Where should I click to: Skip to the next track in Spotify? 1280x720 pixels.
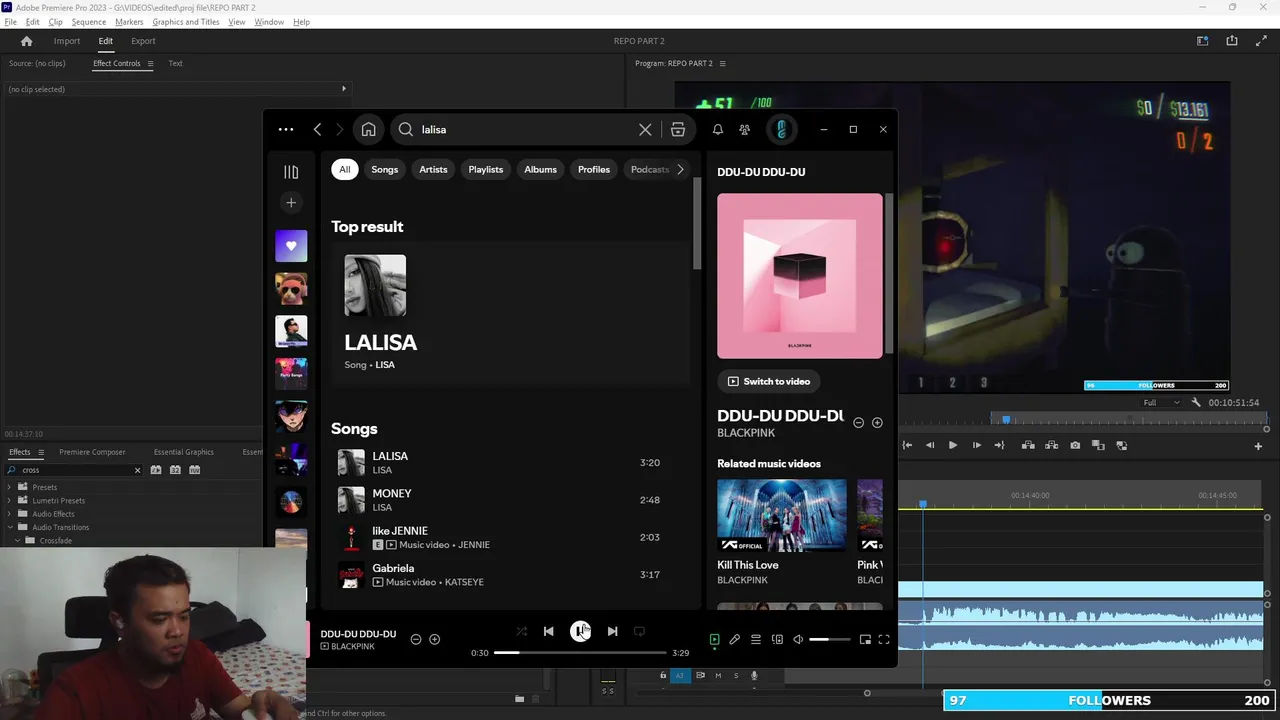[612, 631]
